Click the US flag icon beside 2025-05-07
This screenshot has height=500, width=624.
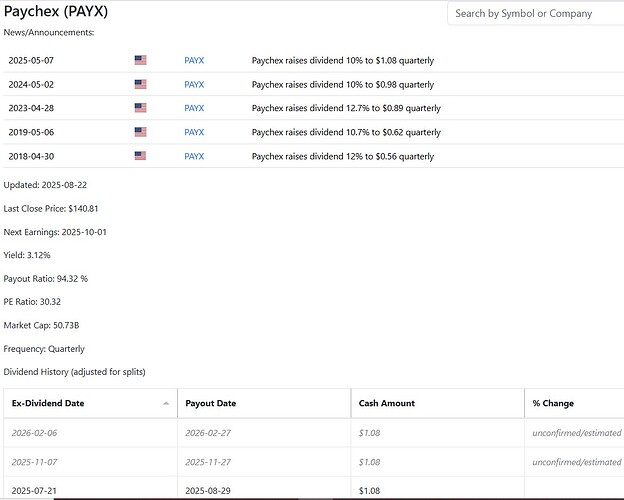(140, 60)
